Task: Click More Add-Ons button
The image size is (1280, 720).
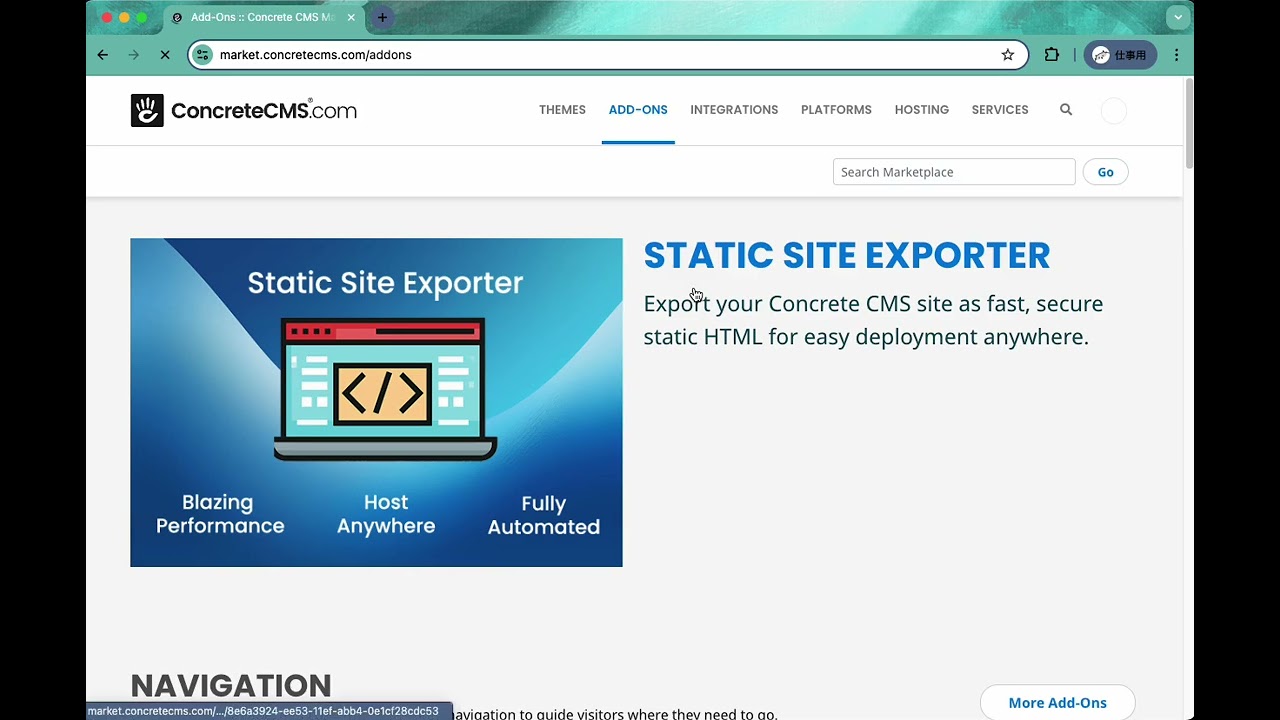Action: (x=1057, y=702)
